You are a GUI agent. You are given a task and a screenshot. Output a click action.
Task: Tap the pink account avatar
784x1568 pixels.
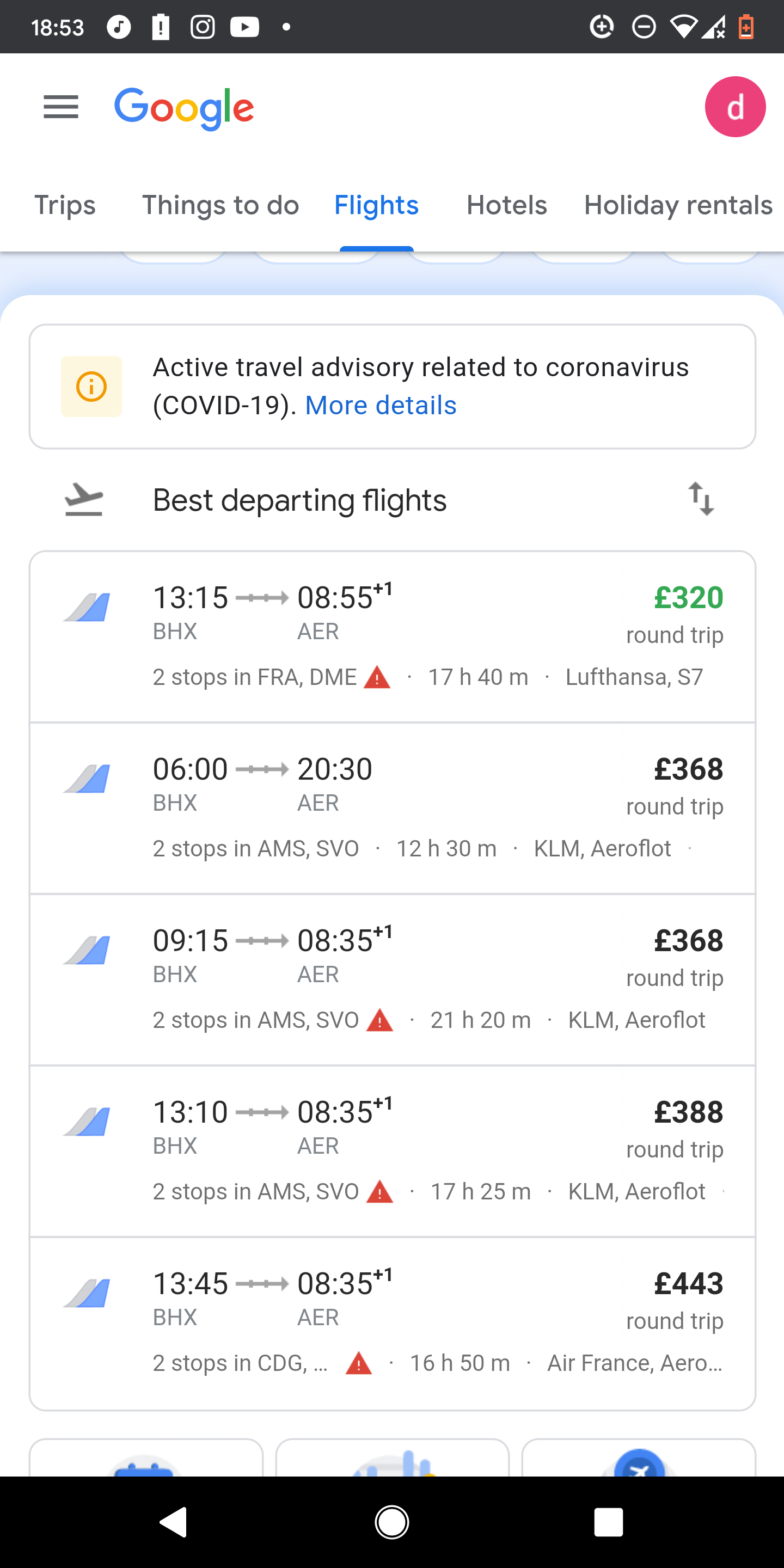tap(734, 107)
